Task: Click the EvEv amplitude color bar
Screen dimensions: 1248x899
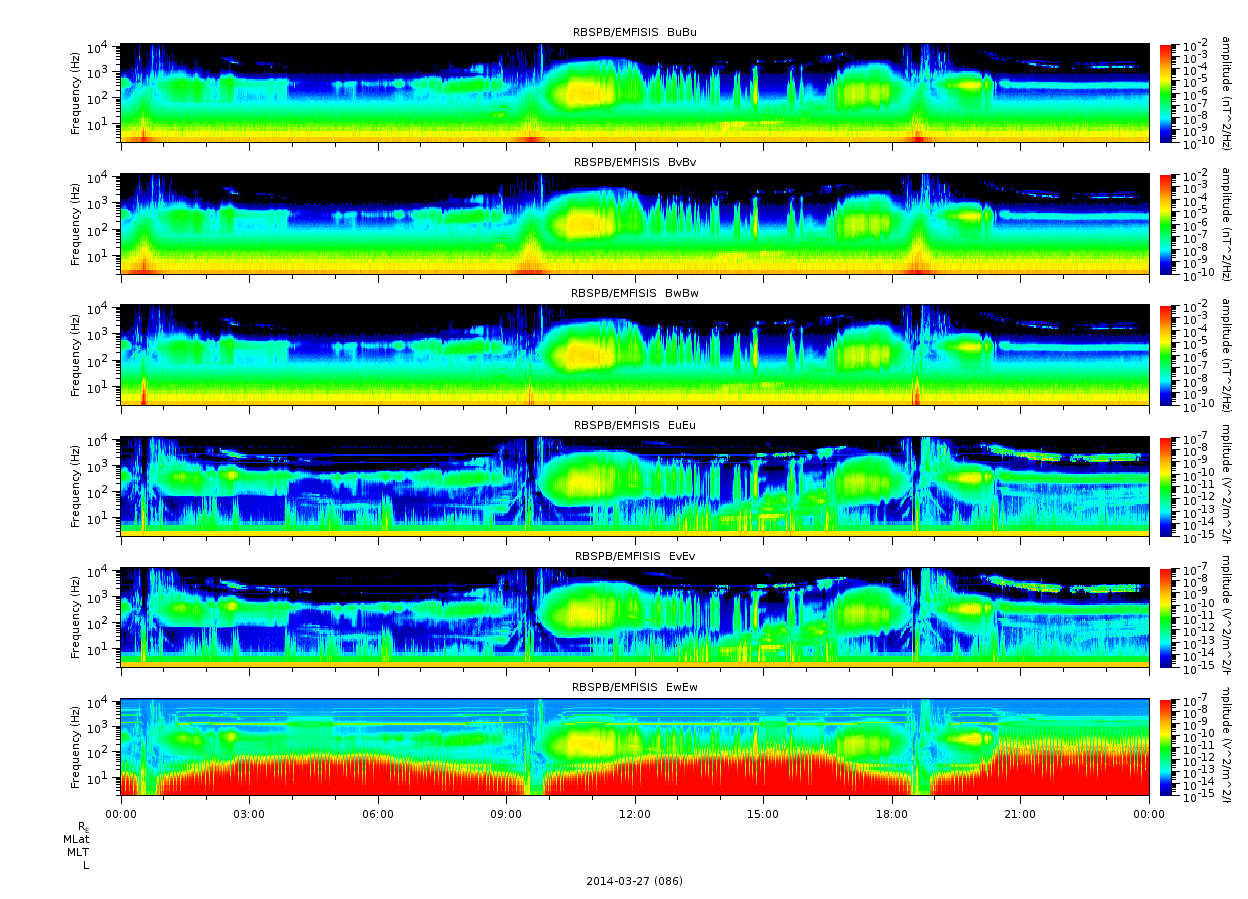Action: (1165, 617)
